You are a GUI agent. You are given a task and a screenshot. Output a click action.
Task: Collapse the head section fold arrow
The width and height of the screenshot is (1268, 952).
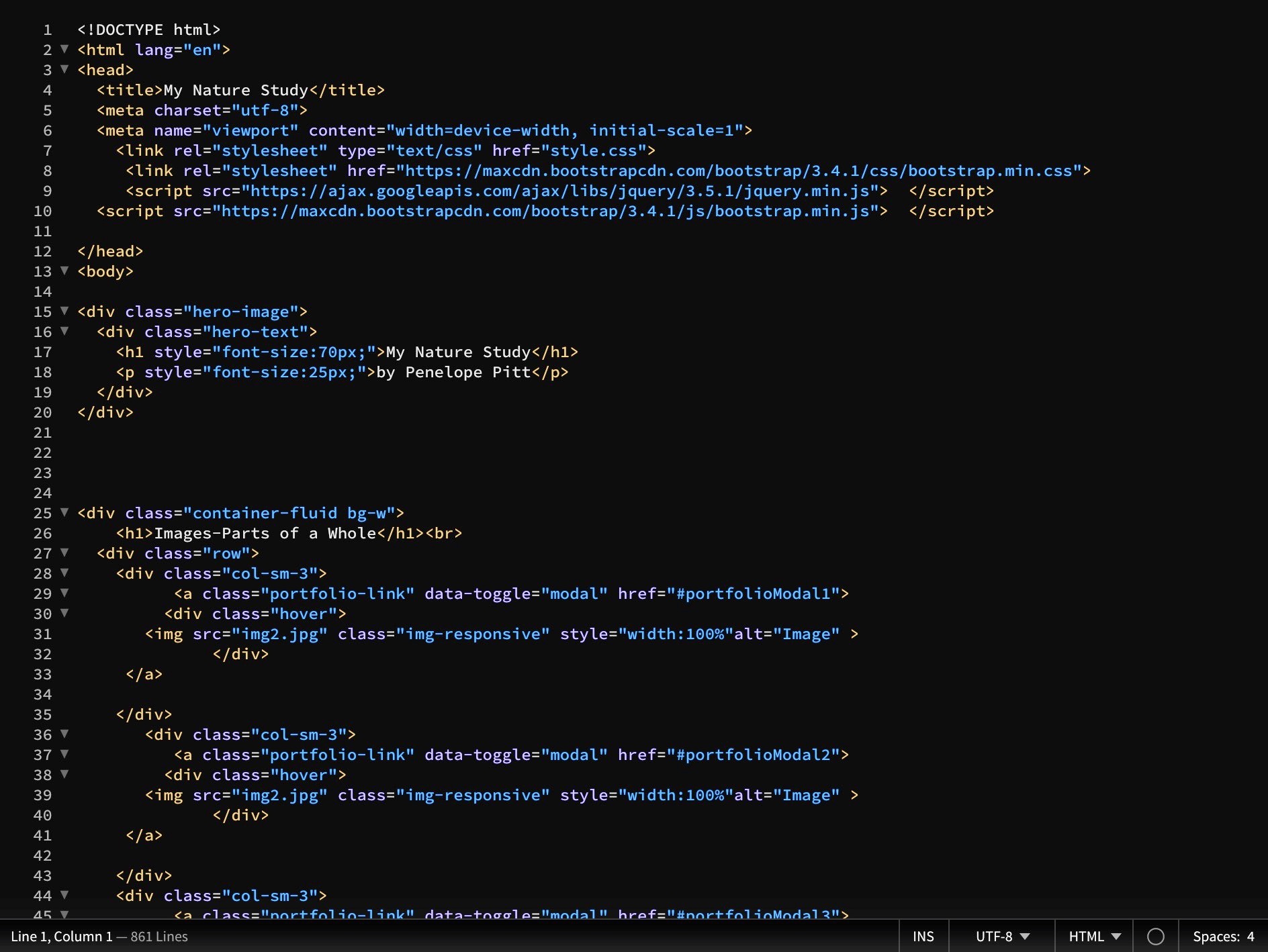coord(64,70)
